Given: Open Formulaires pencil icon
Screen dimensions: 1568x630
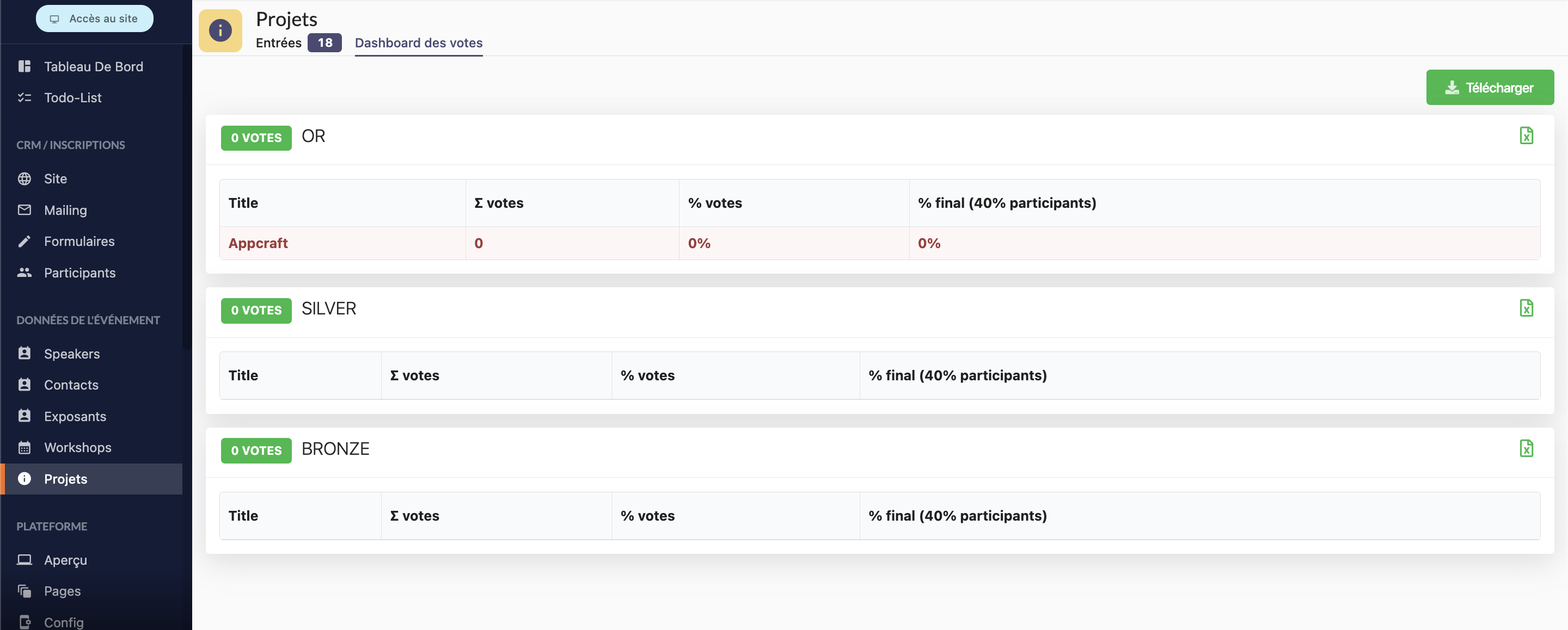Looking at the screenshot, I should 24,242.
